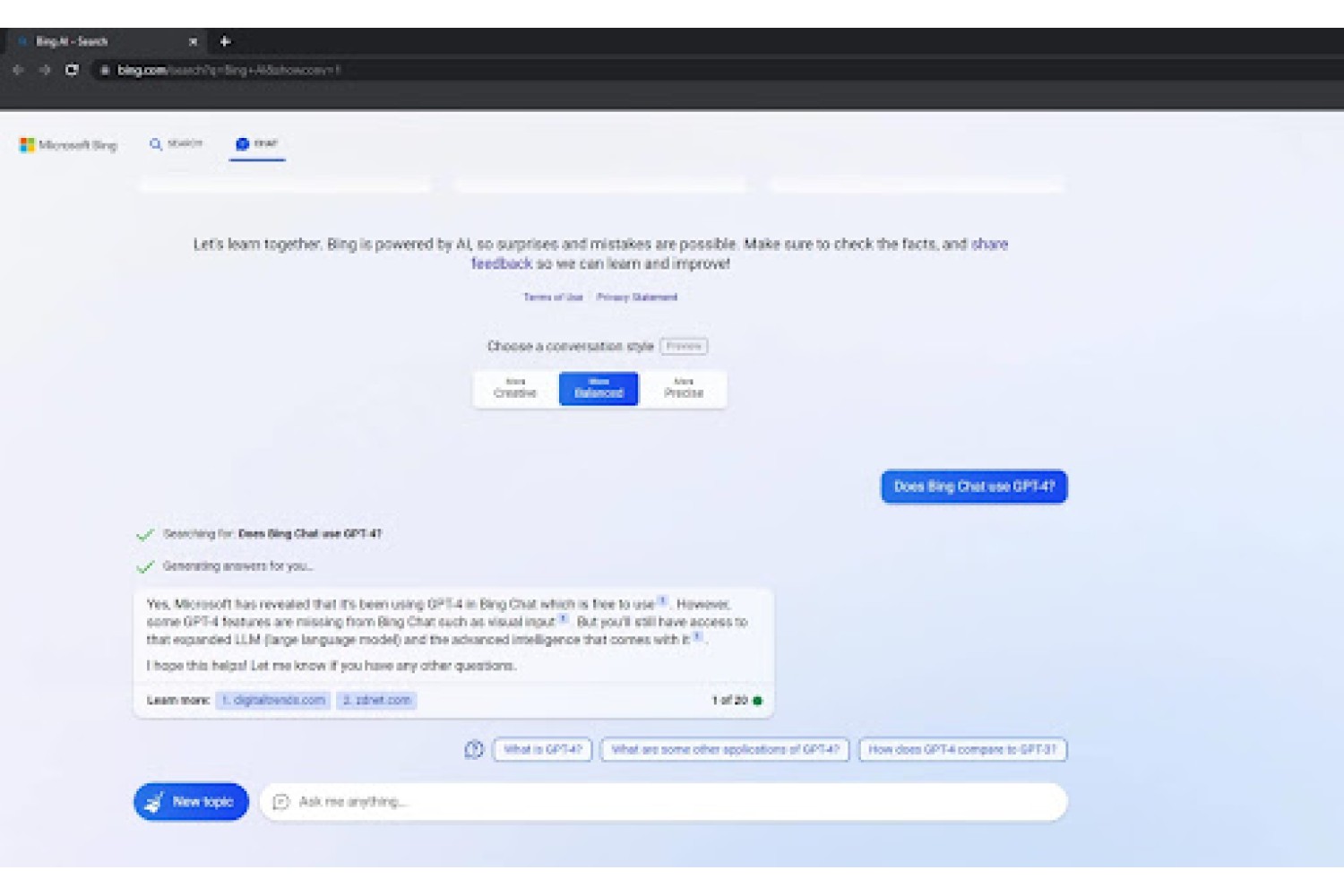
Task: Select More Creative conversation style
Action: tap(515, 388)
